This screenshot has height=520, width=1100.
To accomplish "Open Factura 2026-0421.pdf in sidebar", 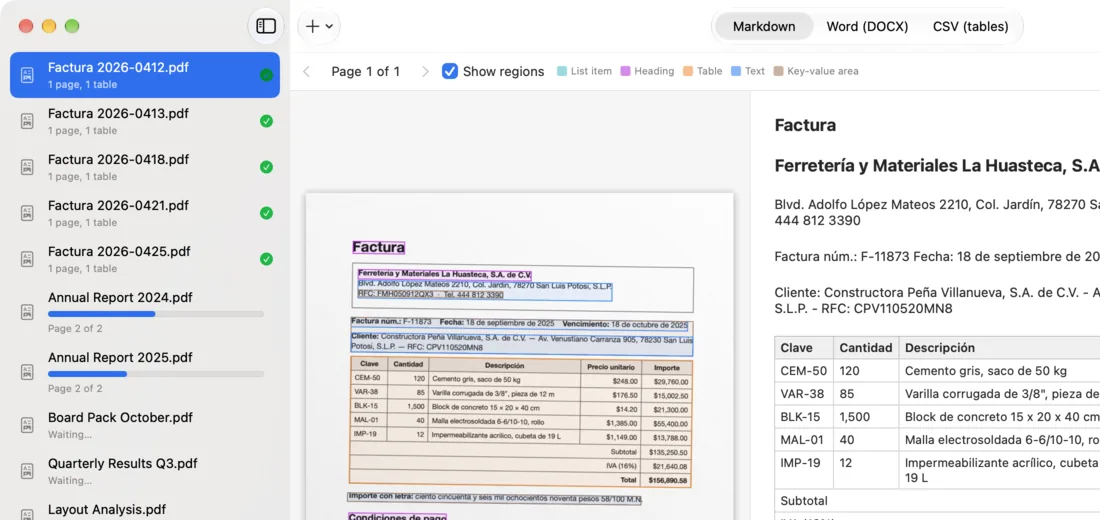I will coord(145,213).
